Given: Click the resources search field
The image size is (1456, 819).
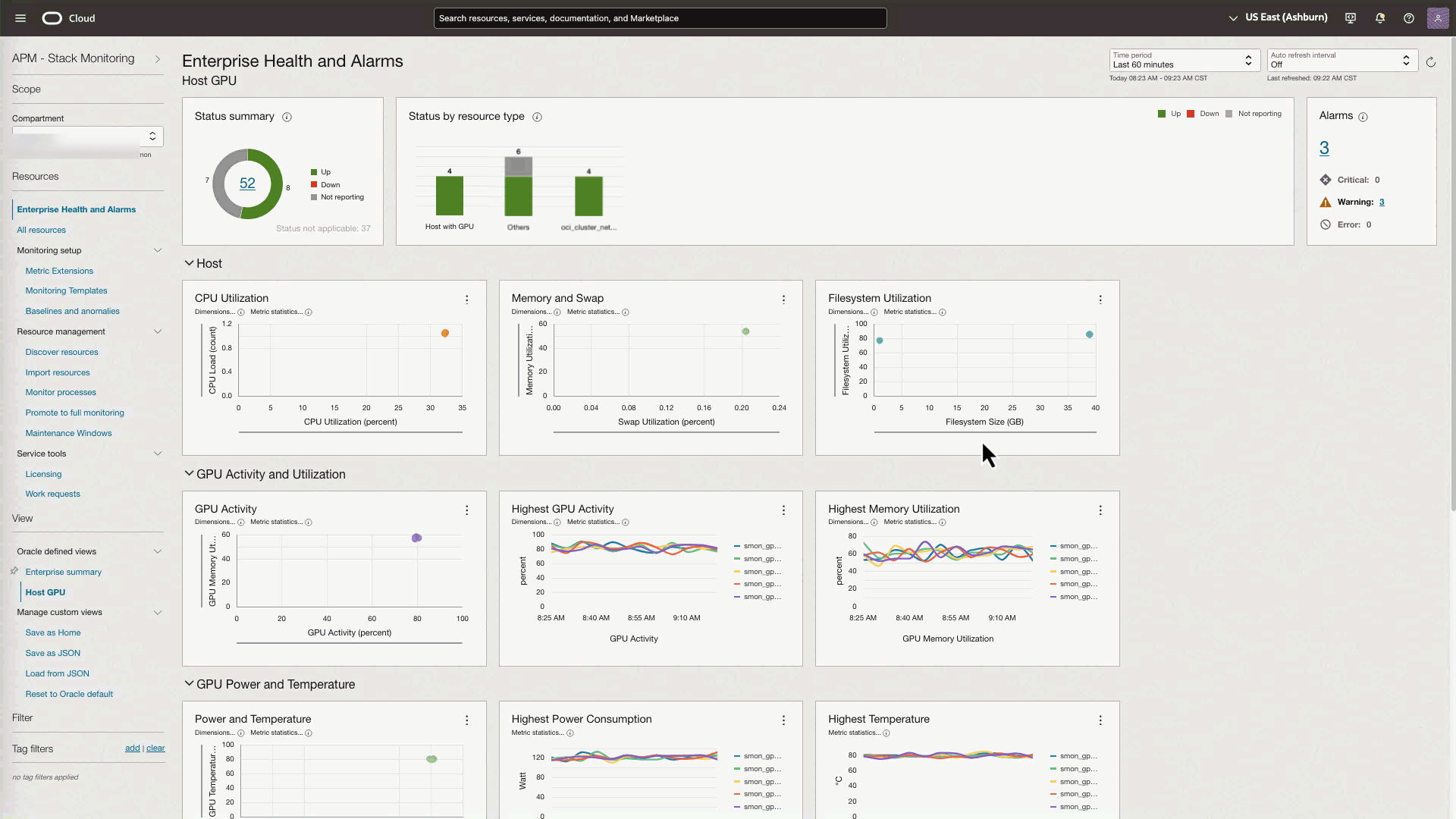Looking at the screenshot, I should [660, 18].
